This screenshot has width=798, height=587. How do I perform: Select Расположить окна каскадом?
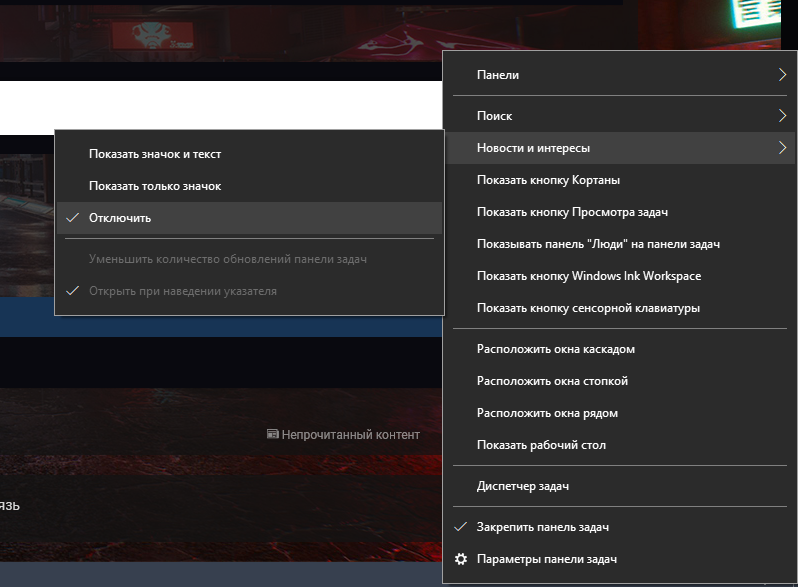tap(555, 349)
